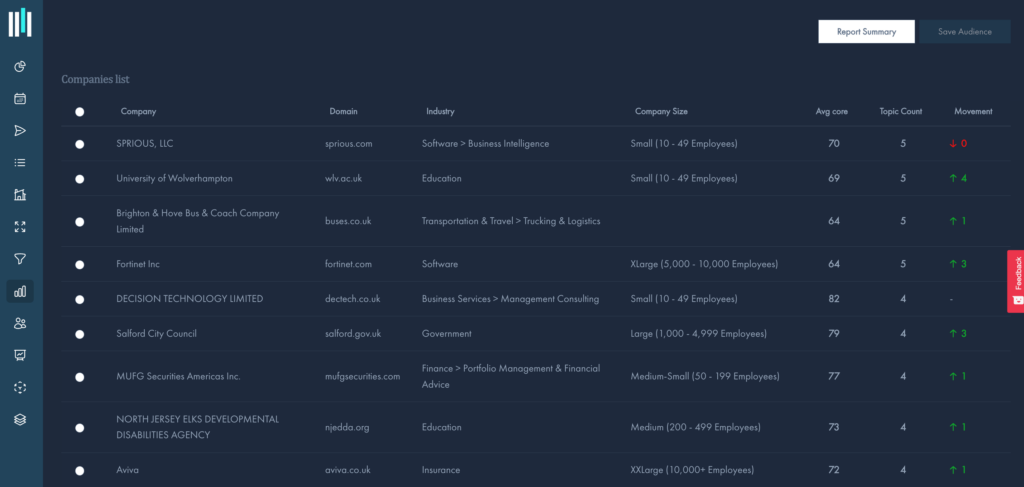Select the Salford City Council row radio
The height and width of the screenshot is (487, 1024).
(80, 334)
